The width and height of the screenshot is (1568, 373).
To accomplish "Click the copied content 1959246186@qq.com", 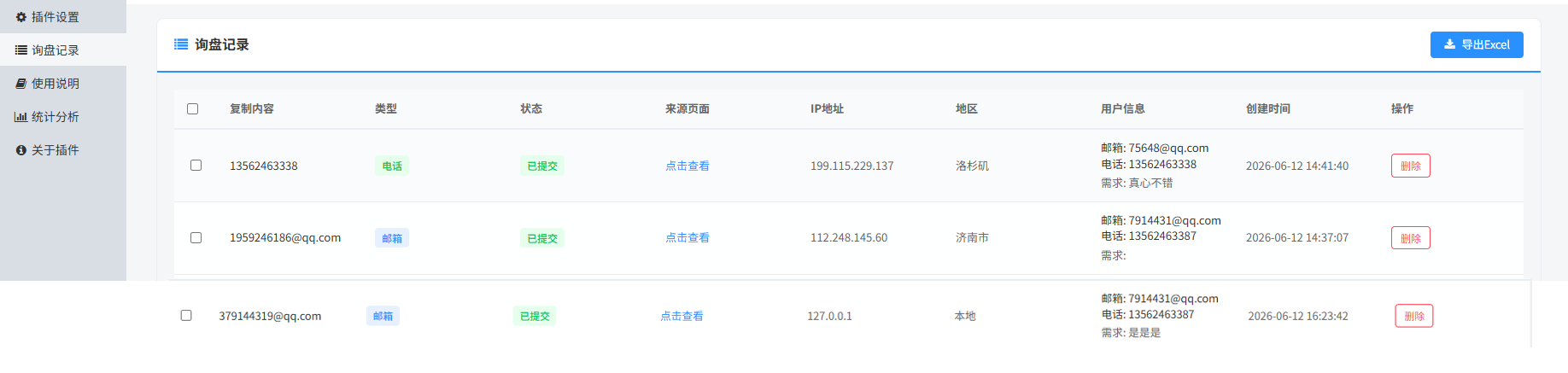I will coord(285,237).
